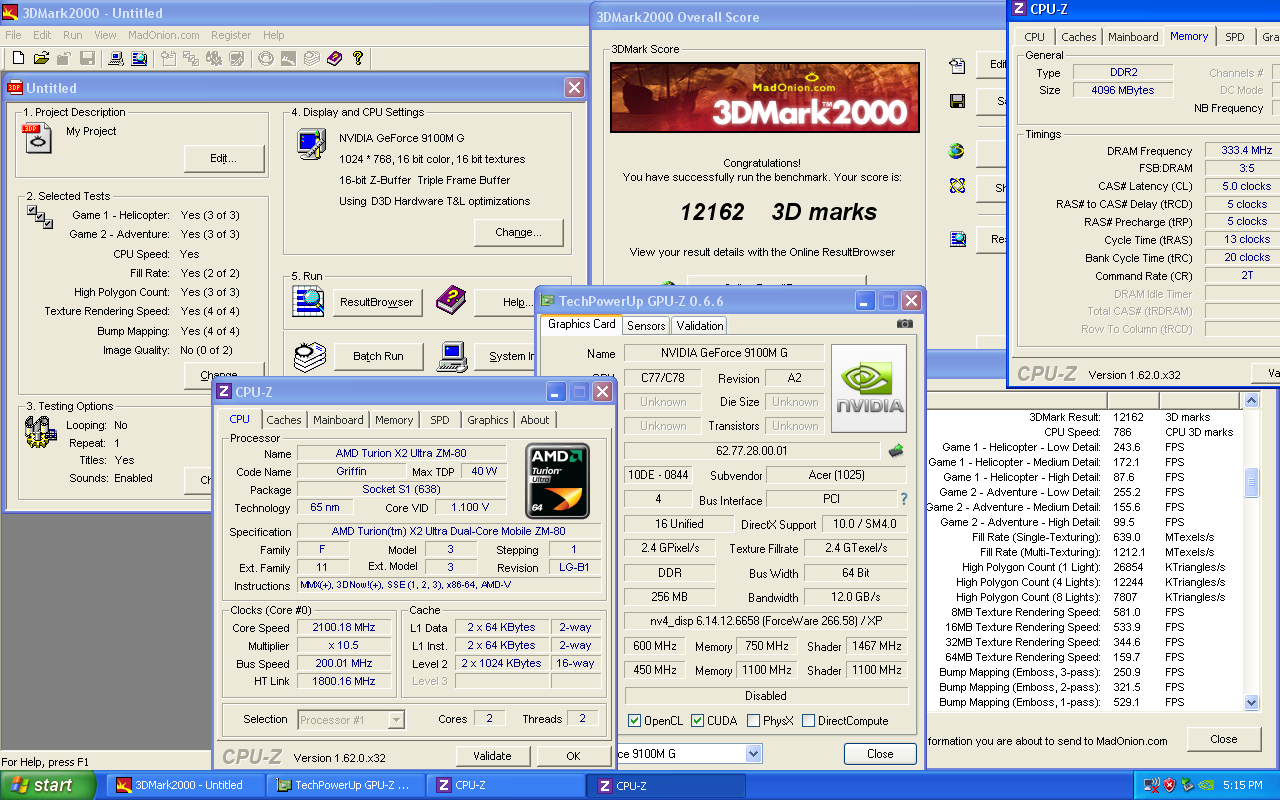Click the Windows start button
Screen dimensions: 1280x800
coord(48,785)
